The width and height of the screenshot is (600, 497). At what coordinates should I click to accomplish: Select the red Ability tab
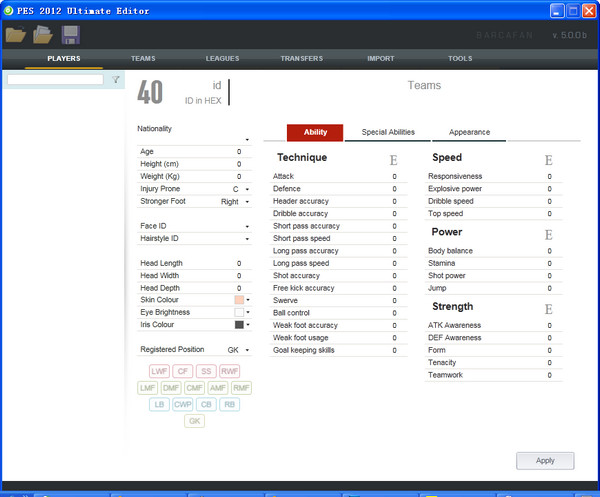[315, 132]
